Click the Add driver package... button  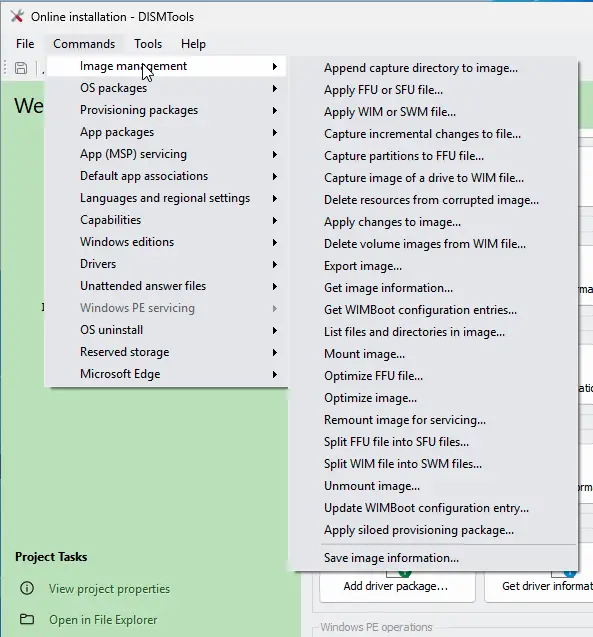coord(397,586)
